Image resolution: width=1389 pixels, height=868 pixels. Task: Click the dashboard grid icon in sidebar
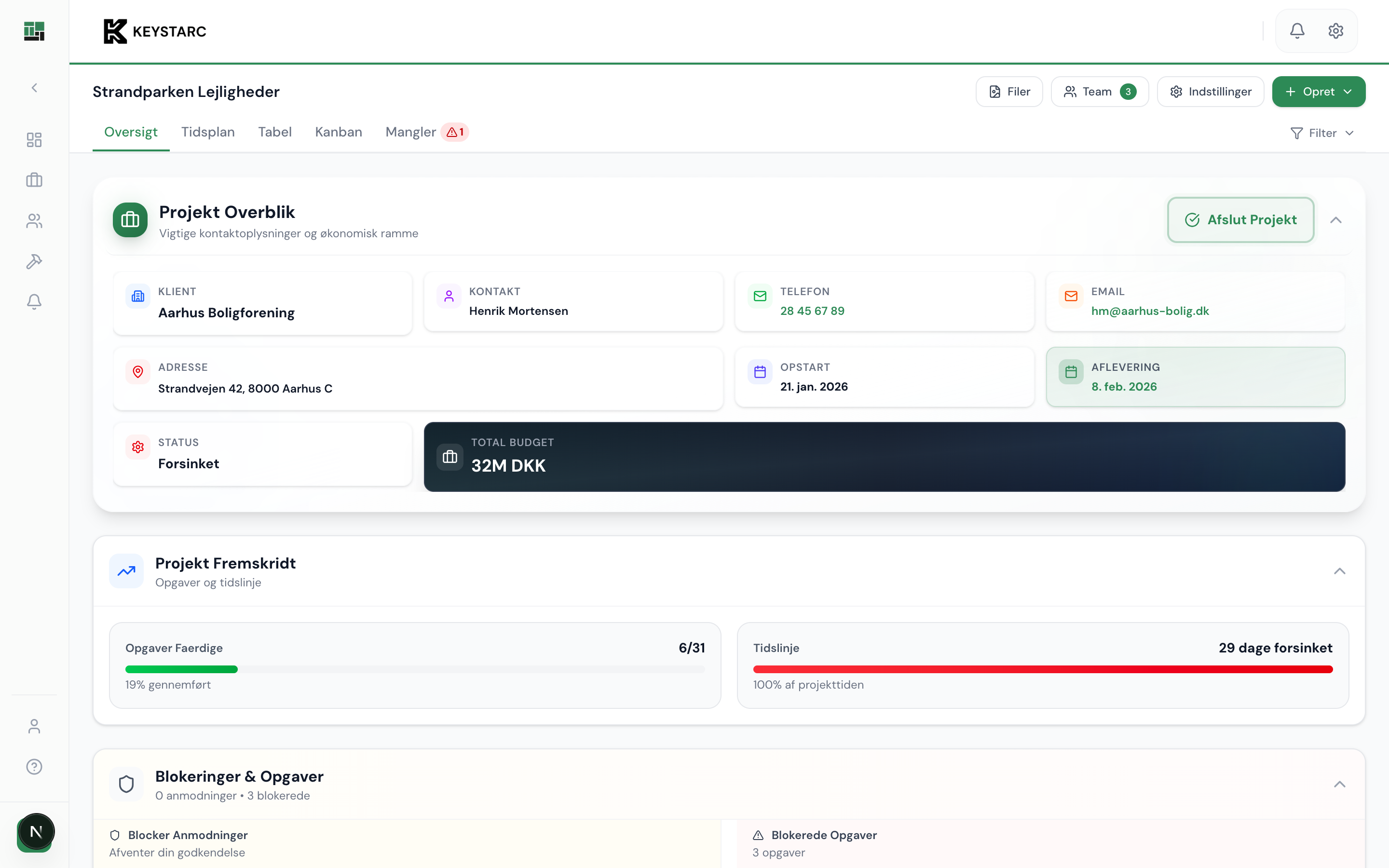point(34,139)
